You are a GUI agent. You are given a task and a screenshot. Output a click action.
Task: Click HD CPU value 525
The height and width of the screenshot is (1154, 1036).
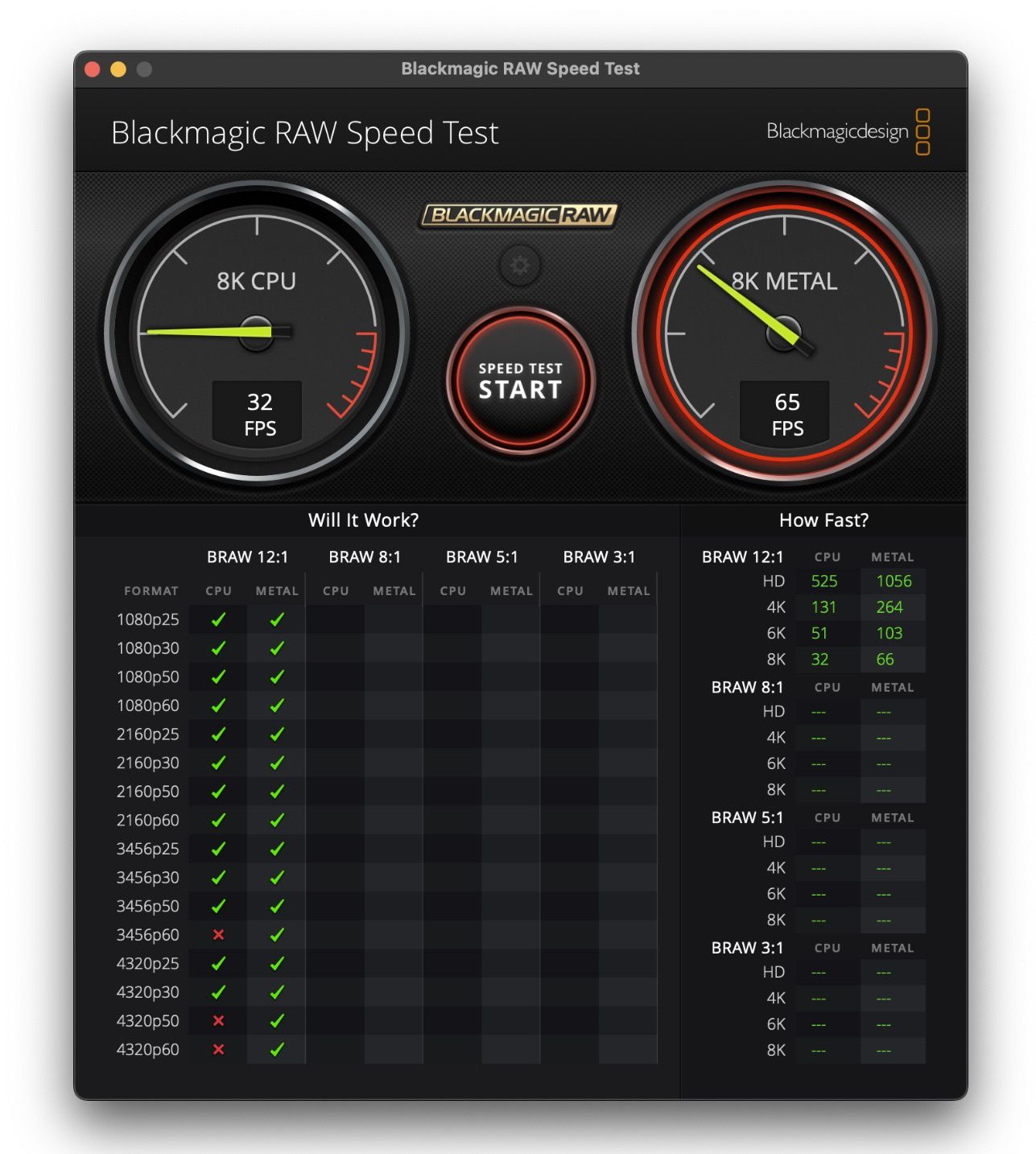click(824, 581)
